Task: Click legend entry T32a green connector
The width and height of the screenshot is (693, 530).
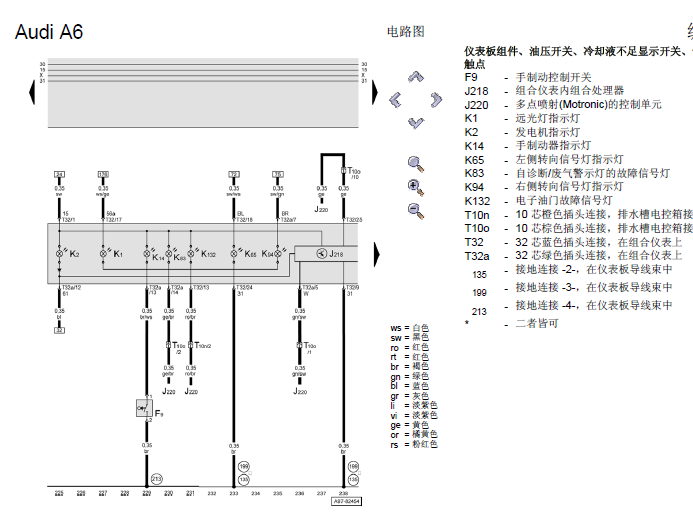Action: pyautogui.click(x=573, y=256)
